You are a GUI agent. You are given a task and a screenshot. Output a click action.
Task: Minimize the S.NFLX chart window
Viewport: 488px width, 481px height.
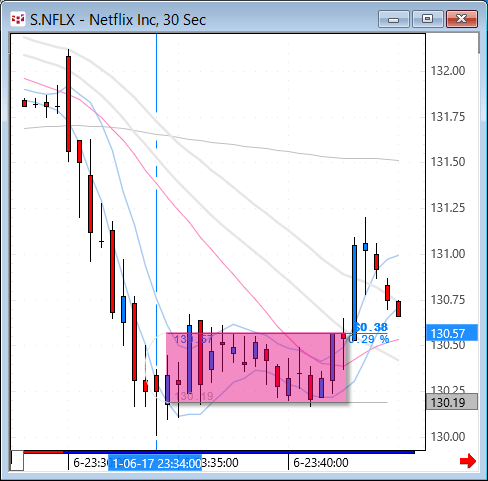394,19
